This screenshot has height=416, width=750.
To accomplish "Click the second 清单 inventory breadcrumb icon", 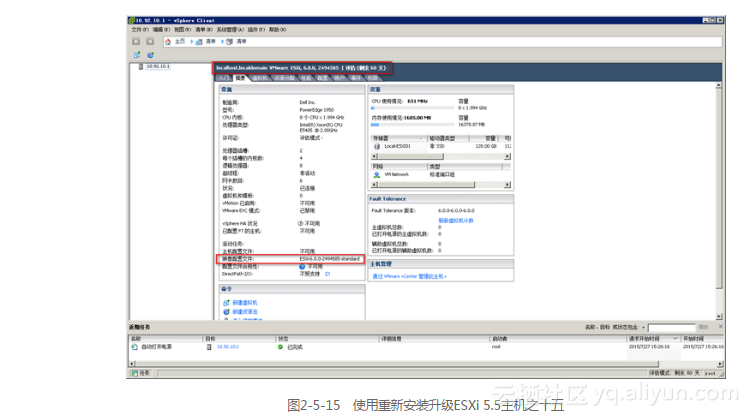I will pos(230,42).
